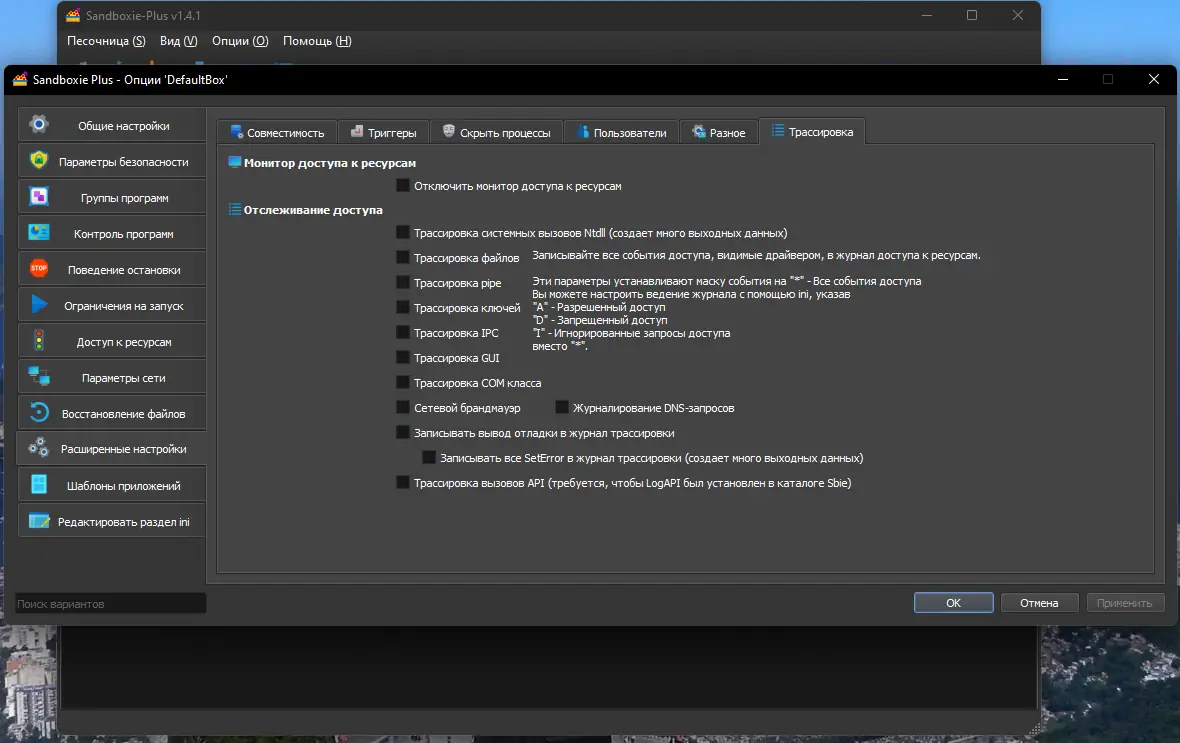The width and height of the screenshot is (1180, 743).
Task: Select the Трассировка tab
Action: (x=812, y=132)
